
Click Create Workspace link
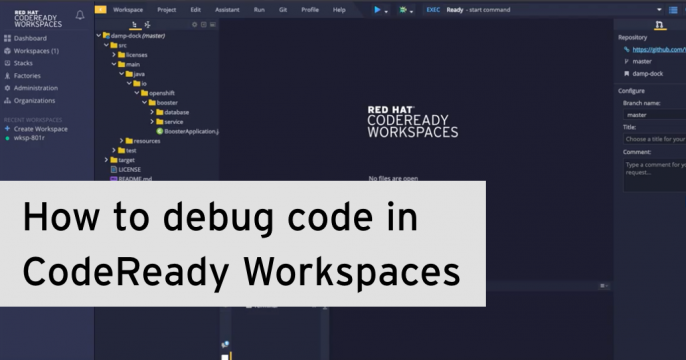(x=41, y=129)
